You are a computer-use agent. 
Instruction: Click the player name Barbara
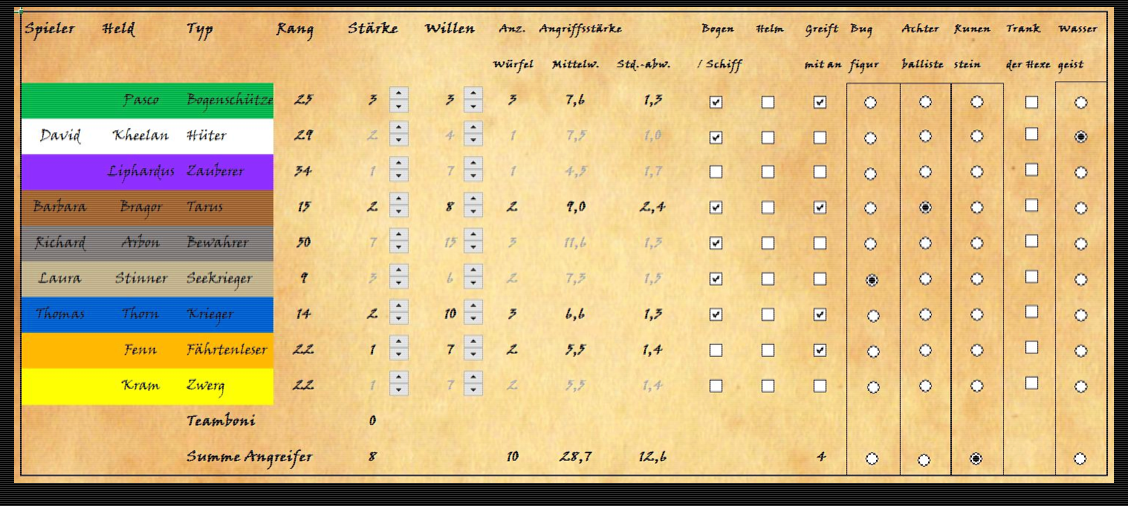pyautogui.click(x=60, y=207)
